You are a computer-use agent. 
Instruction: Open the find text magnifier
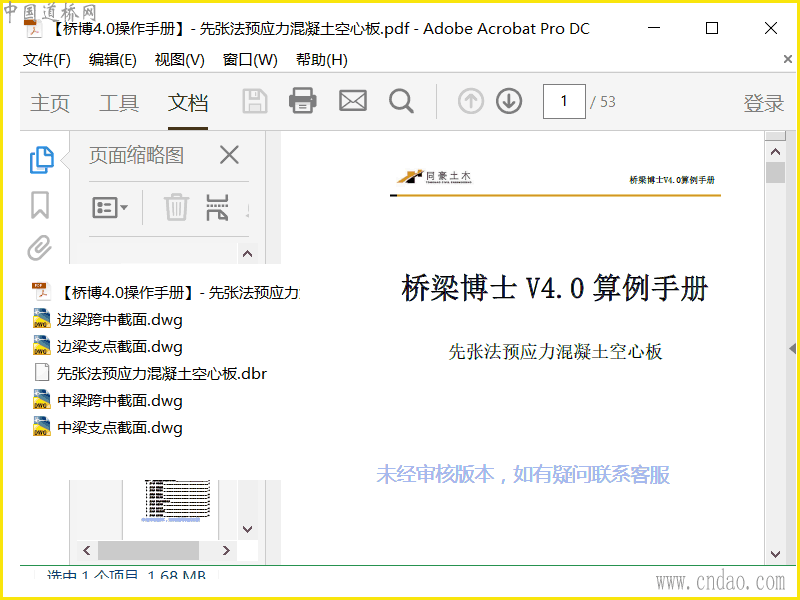[x=402, y=101]
